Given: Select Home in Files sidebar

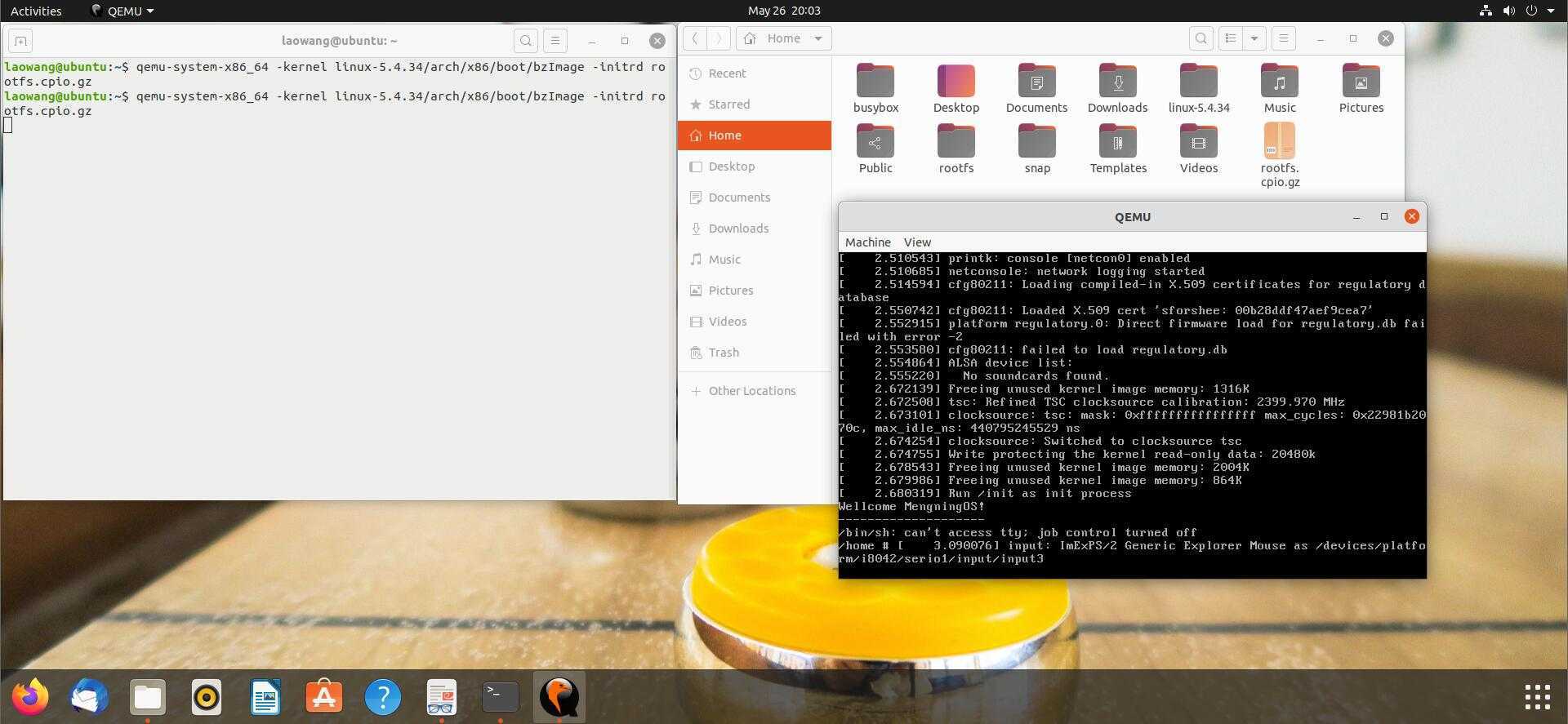Looking at the screenshot, I should tap(755, 135).
